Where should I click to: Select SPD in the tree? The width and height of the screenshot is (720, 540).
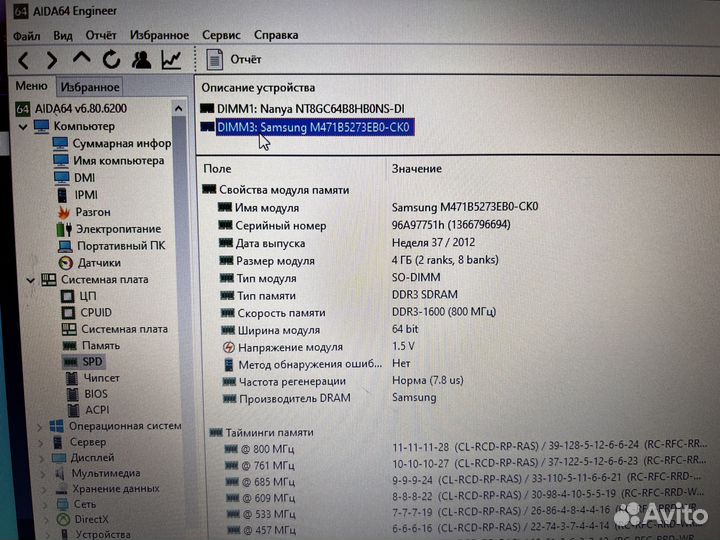[x=92, y=362]
